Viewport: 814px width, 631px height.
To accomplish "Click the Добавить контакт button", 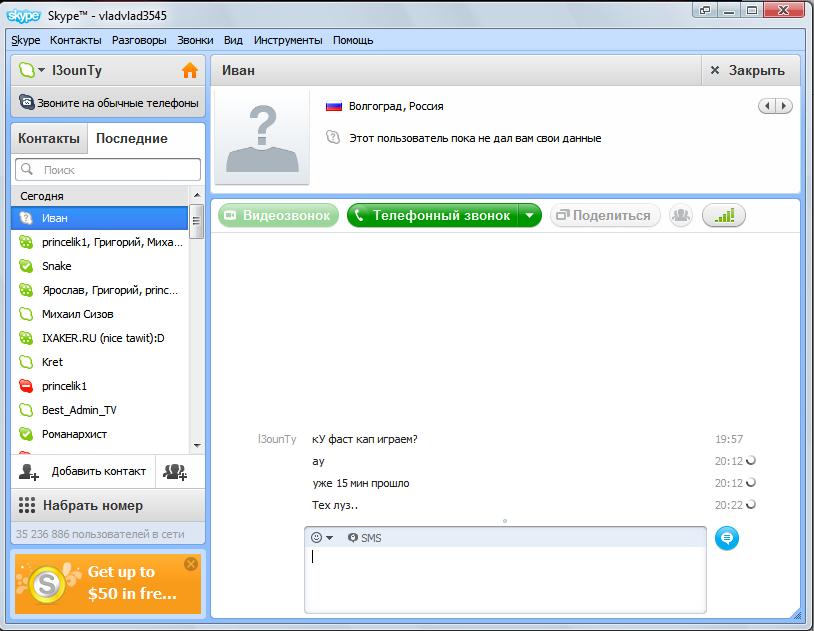I will (83, 471).
